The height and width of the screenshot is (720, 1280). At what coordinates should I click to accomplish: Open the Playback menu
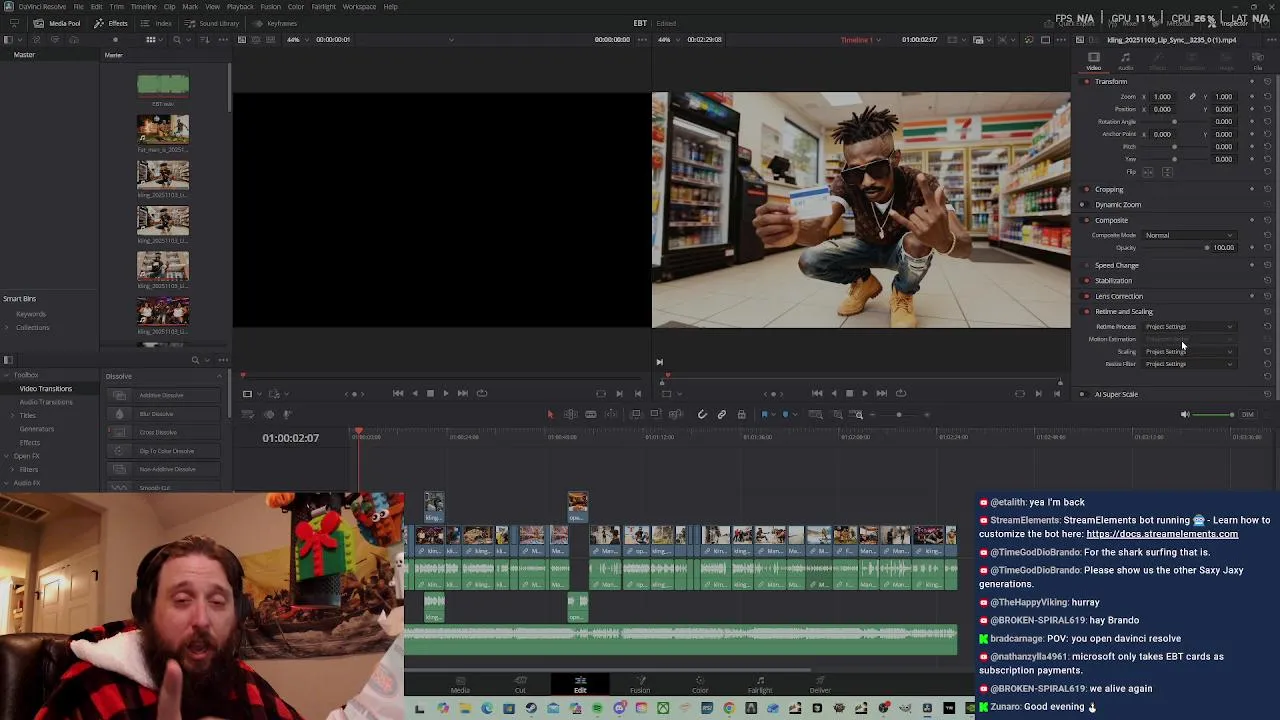(240, 7)
